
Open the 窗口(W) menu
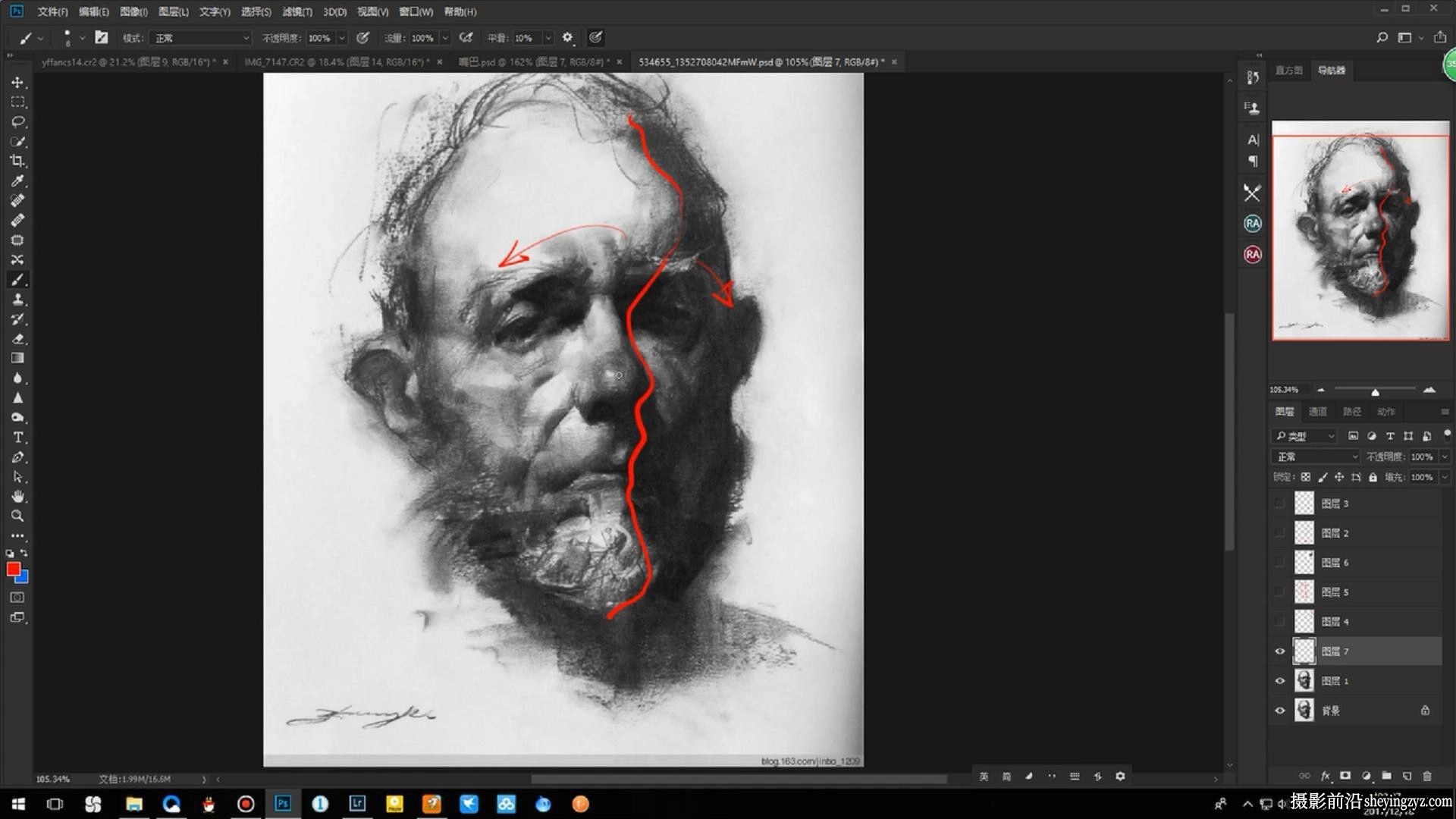coord(416,11)
